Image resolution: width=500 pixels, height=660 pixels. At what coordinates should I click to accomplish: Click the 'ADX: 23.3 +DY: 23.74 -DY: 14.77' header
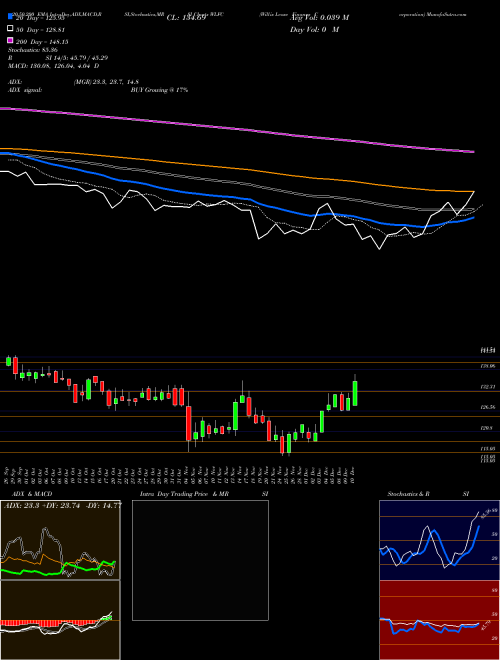[63, 506]
